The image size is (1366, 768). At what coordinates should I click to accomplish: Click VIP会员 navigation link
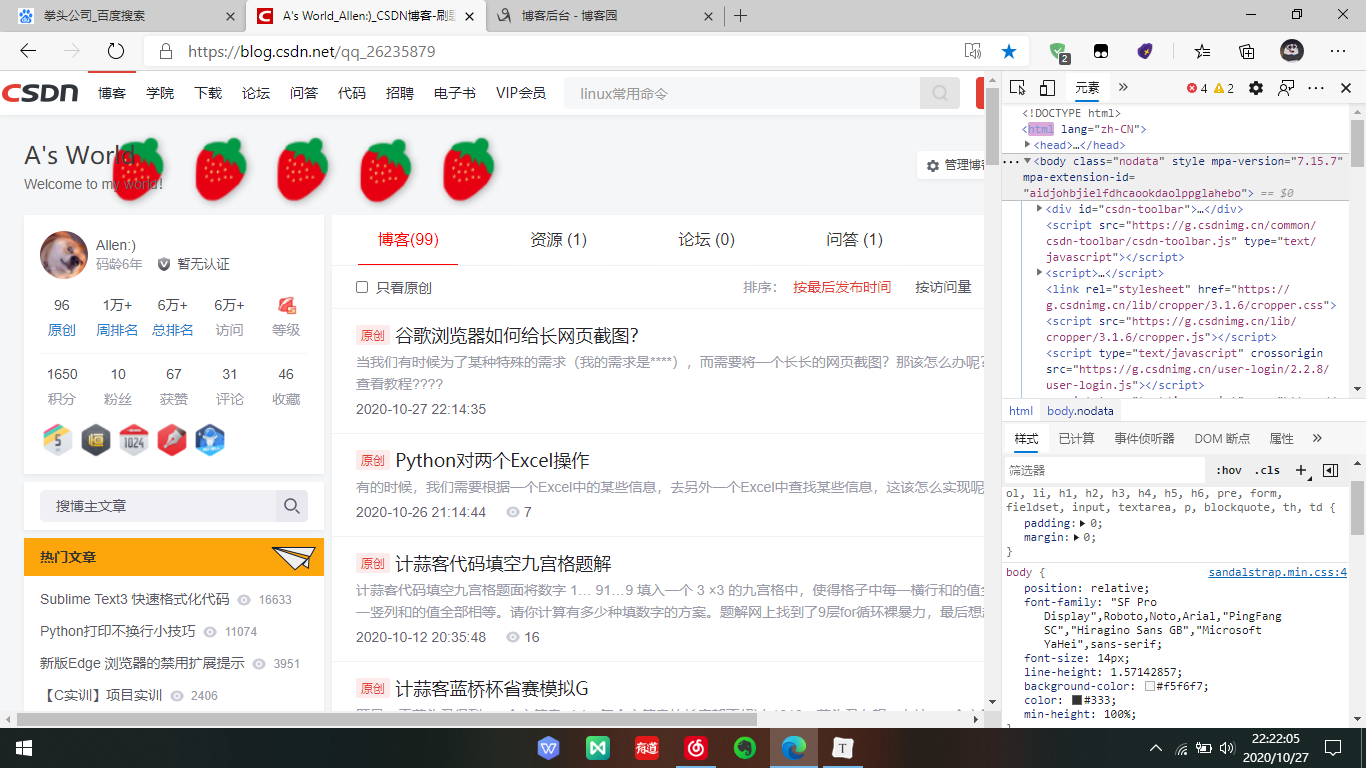(x=521, y=93)
